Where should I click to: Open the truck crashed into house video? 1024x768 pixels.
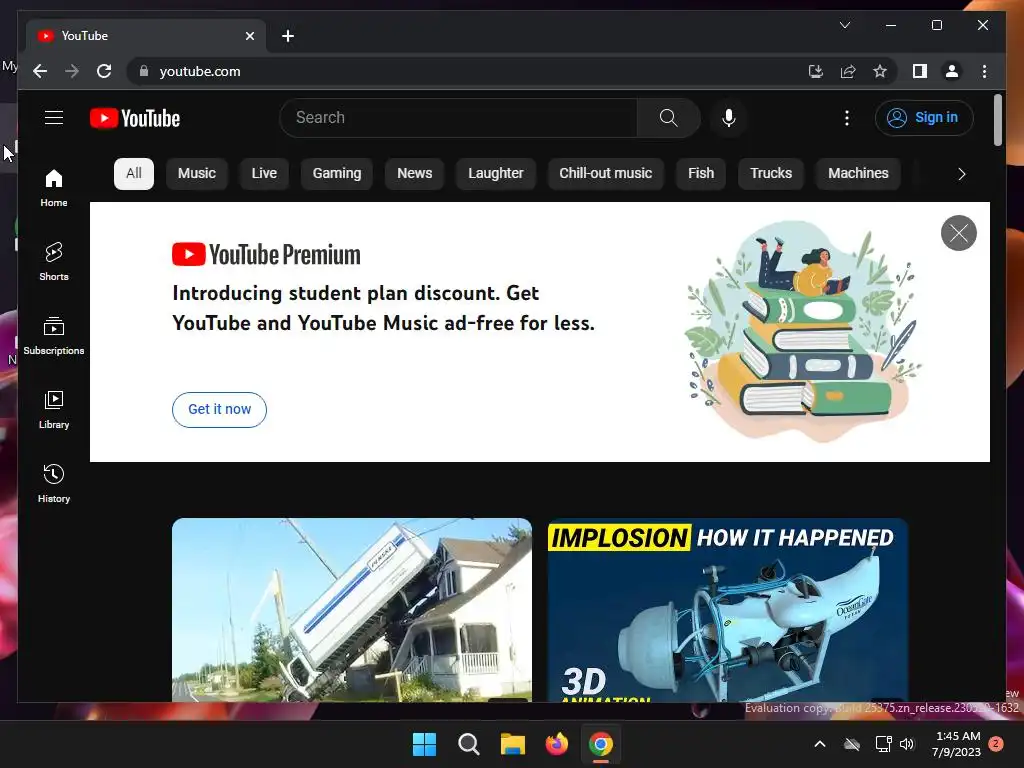[x=351, y=609]
